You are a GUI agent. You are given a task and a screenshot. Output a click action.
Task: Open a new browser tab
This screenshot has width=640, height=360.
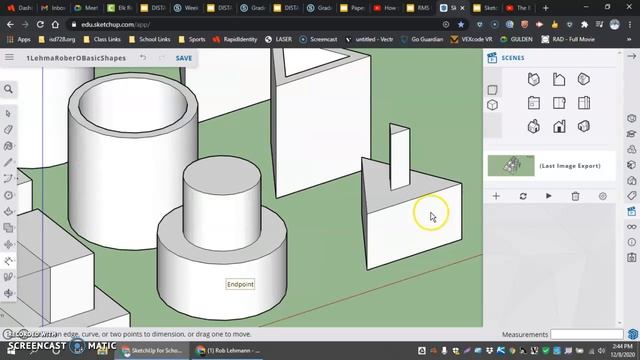coord(545,8)
